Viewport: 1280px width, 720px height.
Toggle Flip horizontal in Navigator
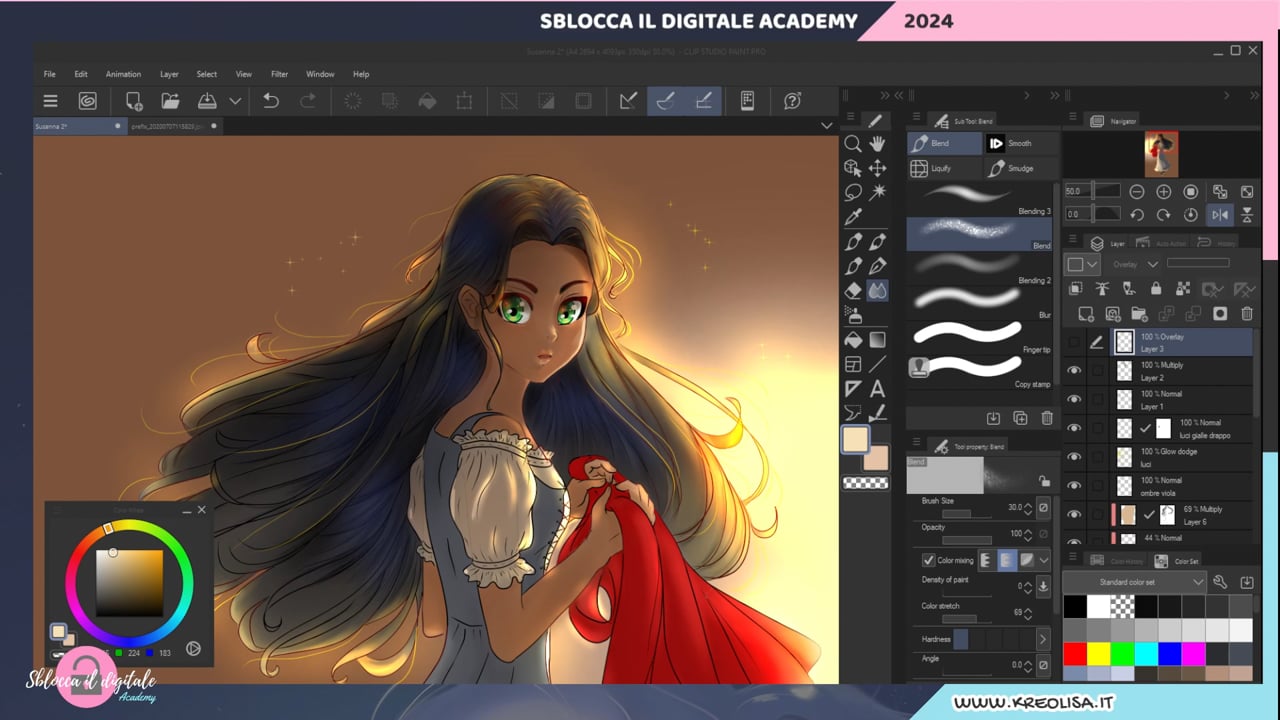point(1220,214)
